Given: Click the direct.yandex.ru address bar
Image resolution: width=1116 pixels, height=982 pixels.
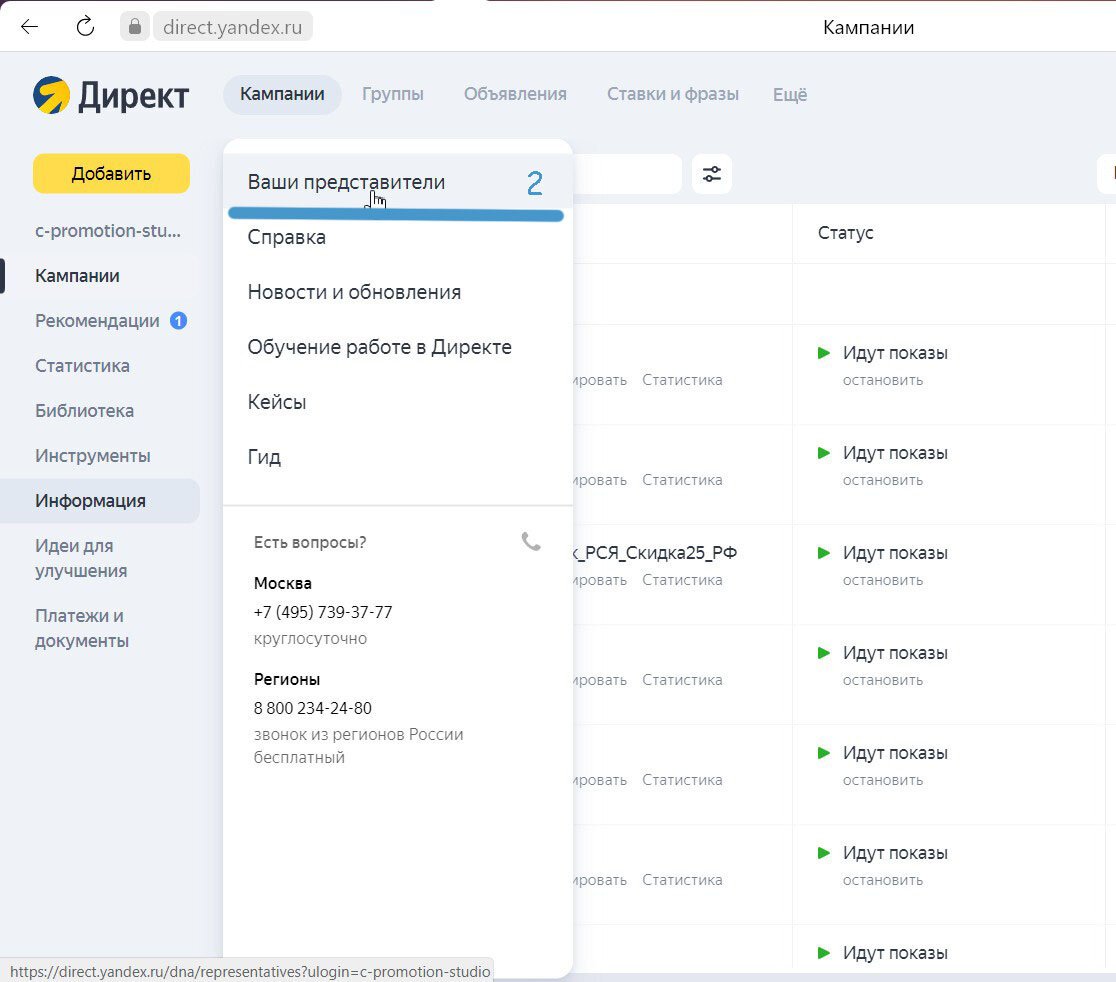Looking at the screenshot, I should pyautogui.click(x=232, y=27).
